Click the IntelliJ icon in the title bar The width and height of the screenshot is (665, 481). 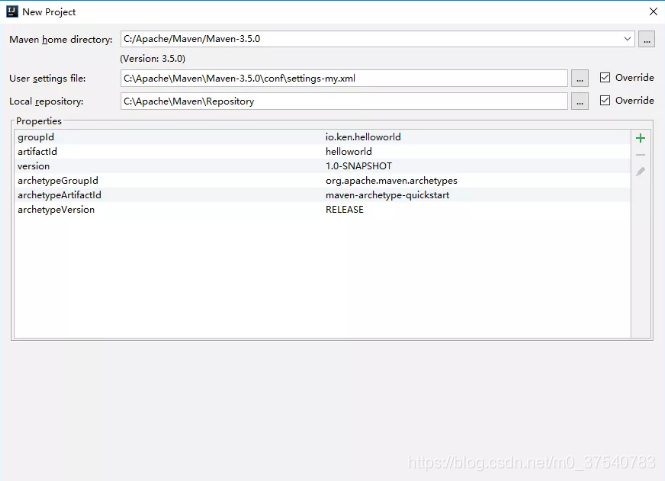12,11
